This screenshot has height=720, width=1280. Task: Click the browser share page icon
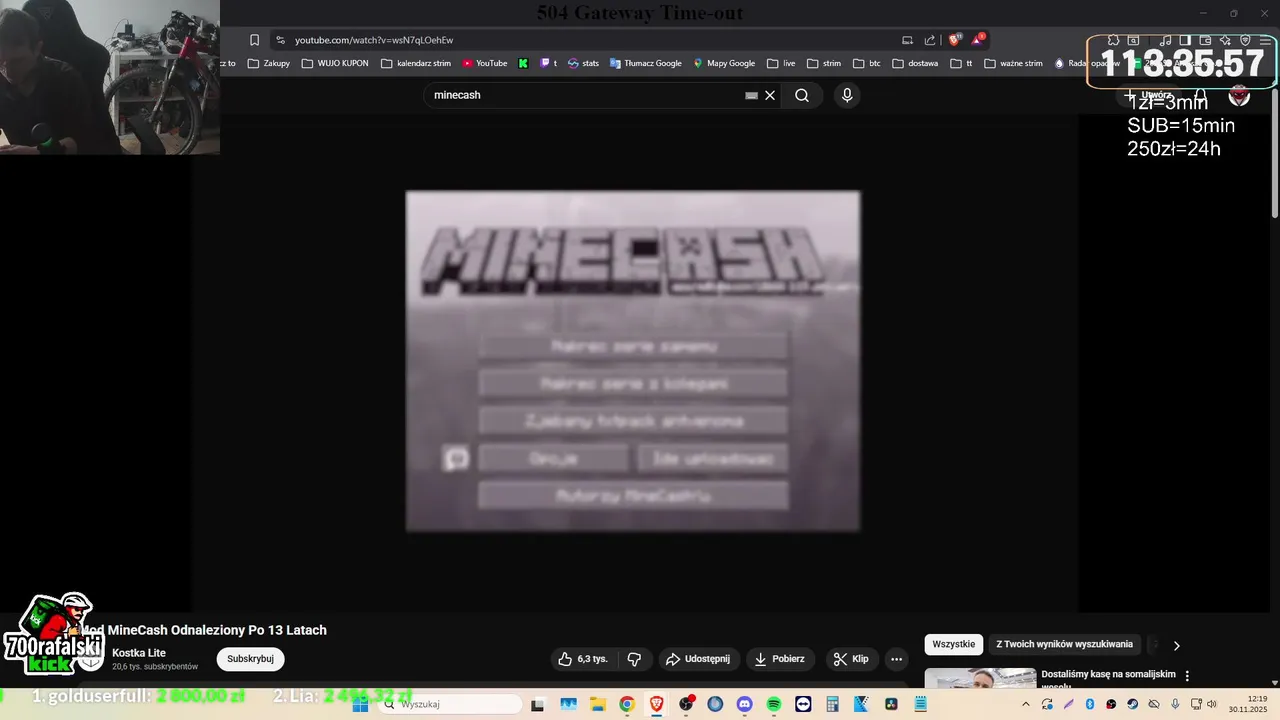click(930, 40)
